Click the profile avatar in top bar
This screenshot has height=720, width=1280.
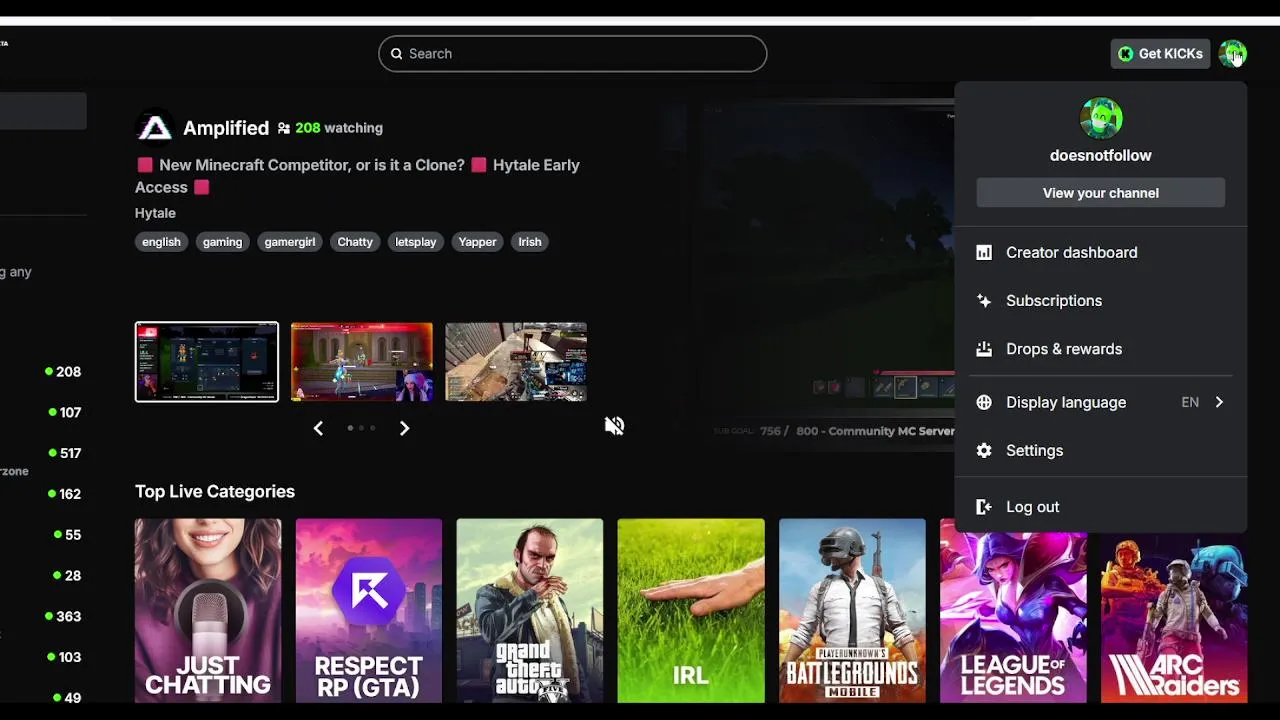point(1232,53)
